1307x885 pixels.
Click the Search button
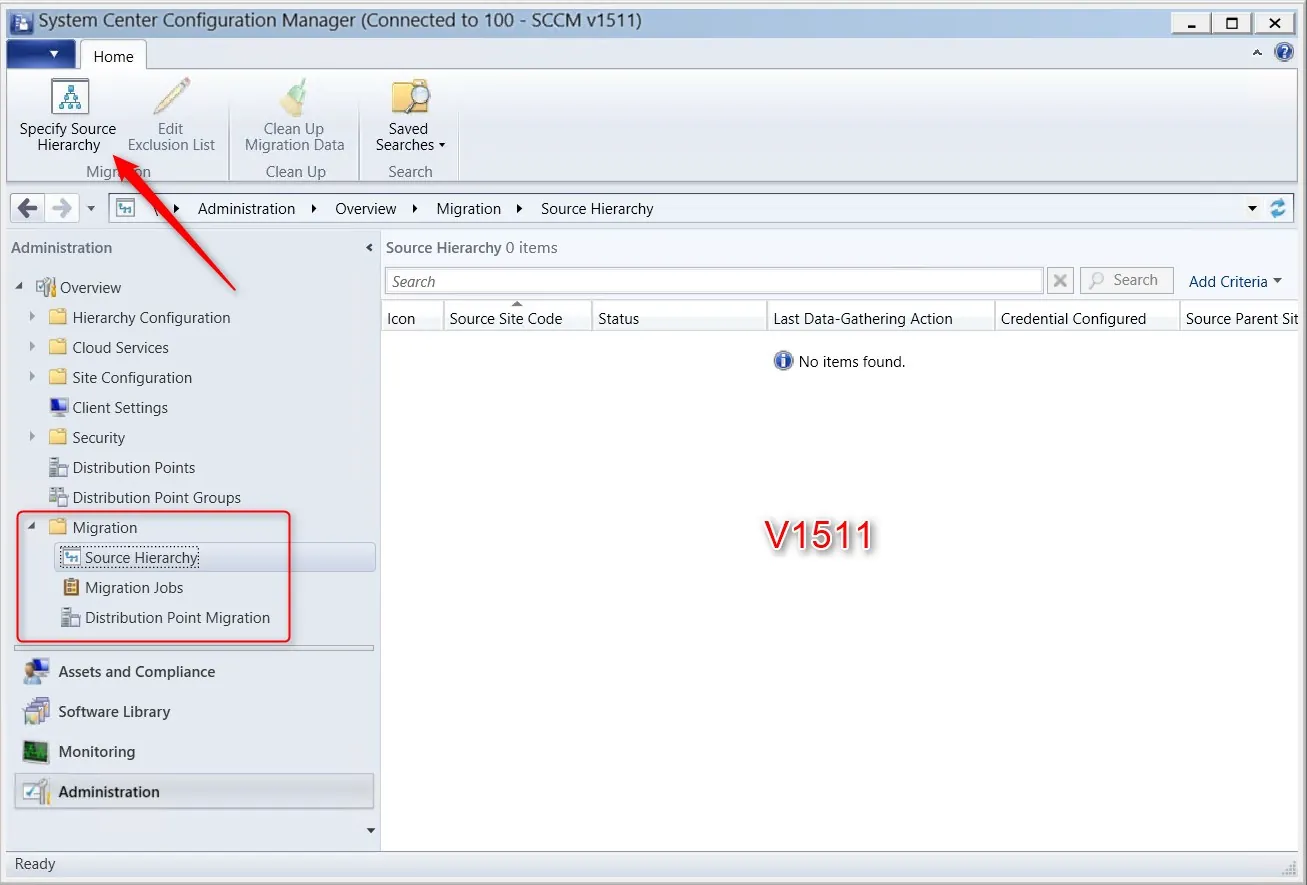point(1127,281)
